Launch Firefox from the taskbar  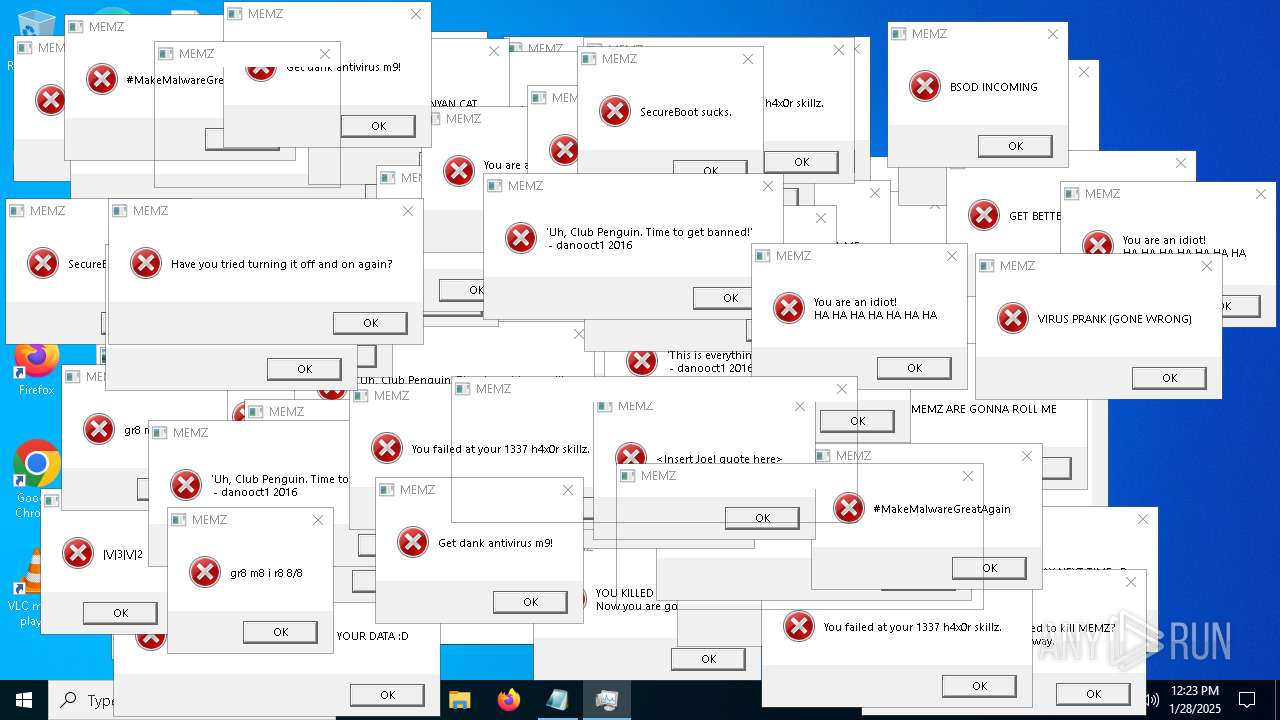(x=508, y=700)
